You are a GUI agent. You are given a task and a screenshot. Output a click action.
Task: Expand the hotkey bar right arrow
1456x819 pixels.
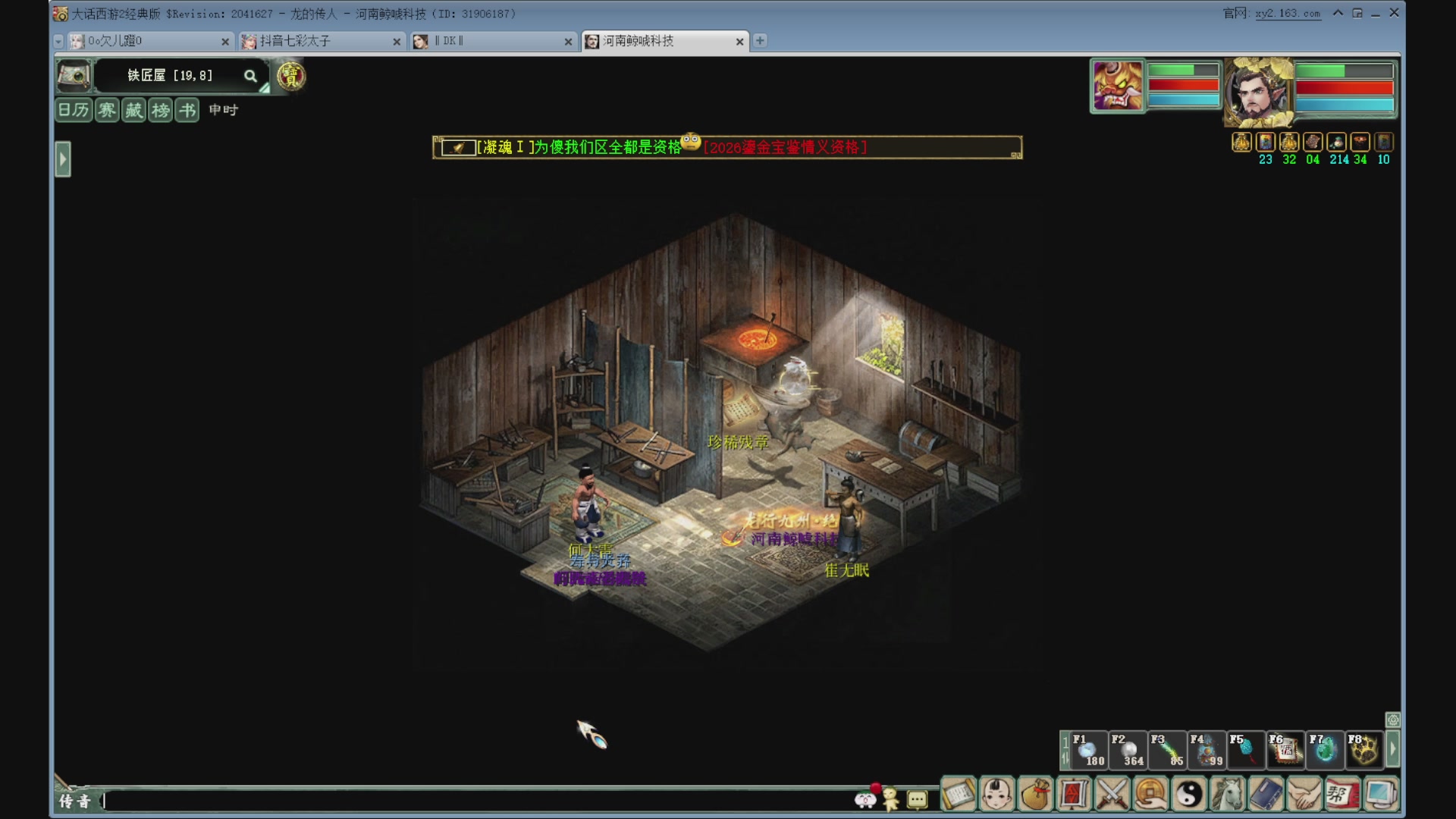[1392, 749]
